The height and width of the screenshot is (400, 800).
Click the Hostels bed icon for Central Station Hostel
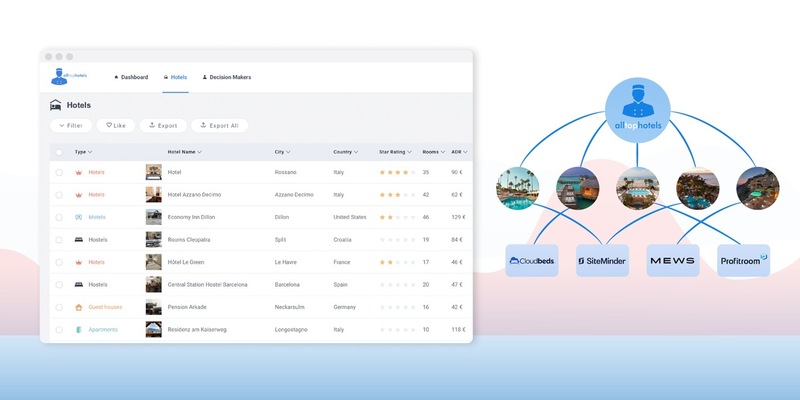[x=79, y=285]
